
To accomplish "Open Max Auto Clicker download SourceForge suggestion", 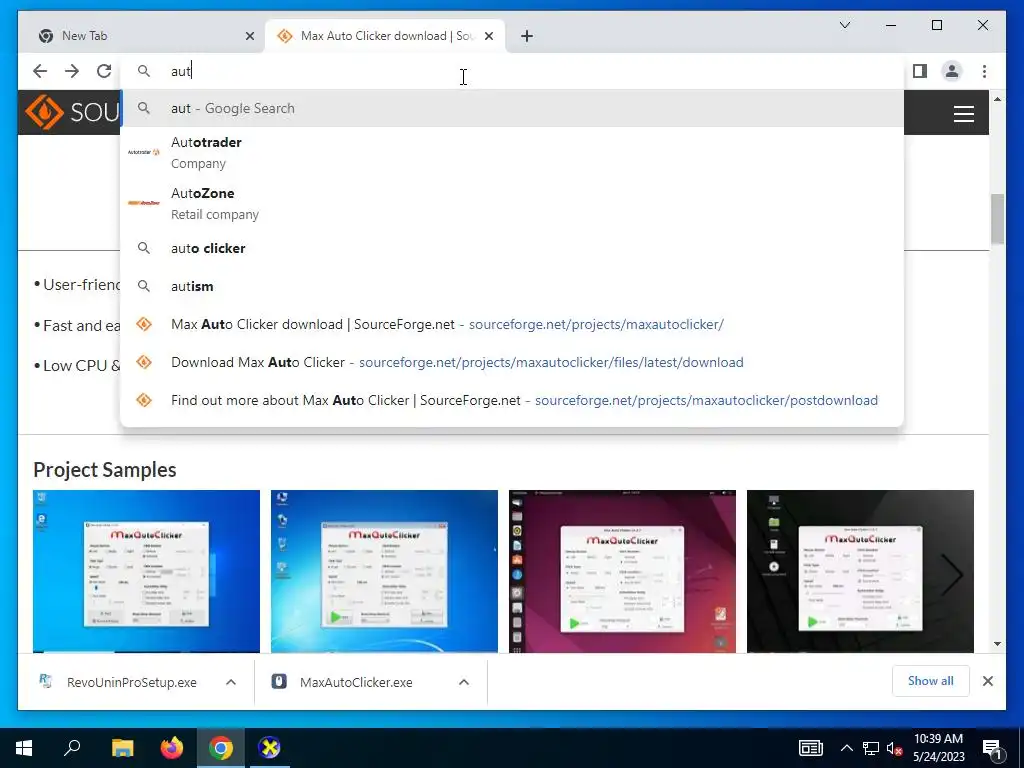I will tap(512, 324).
